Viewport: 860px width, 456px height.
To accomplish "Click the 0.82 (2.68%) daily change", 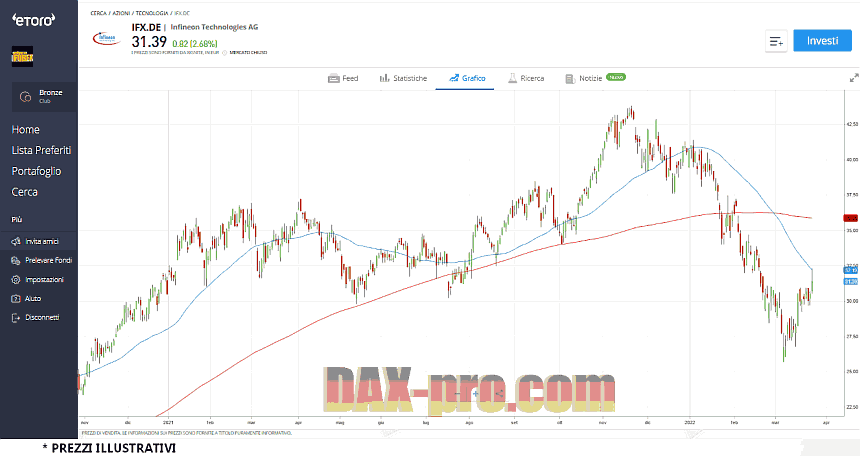I will pyautogui.click(x=195, y=43).
